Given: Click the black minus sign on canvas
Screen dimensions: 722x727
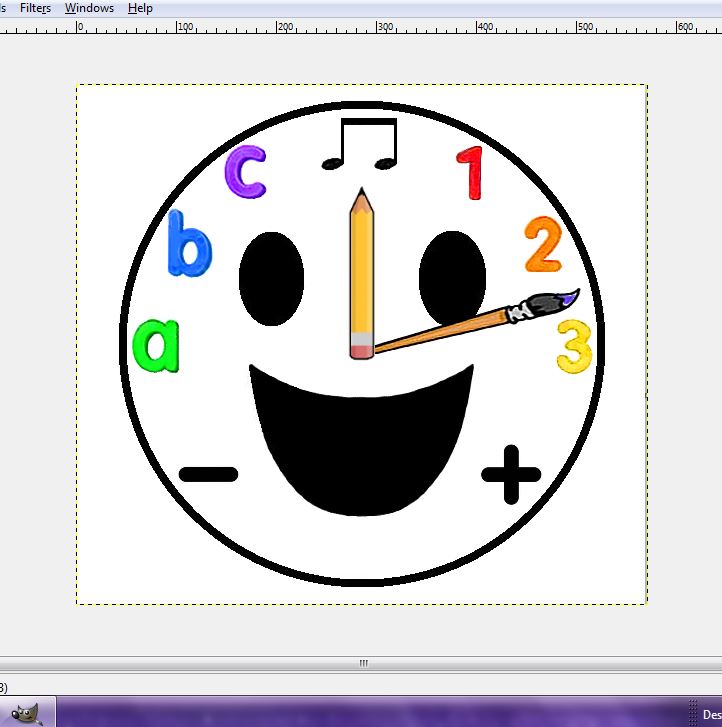Looking at the screenshot, I should coord(208,474).
